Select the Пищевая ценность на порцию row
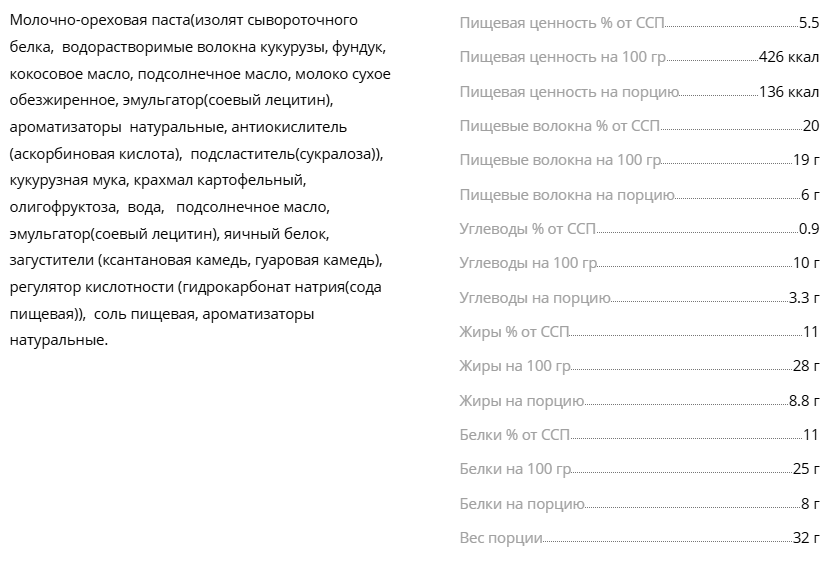 point(639,92)
